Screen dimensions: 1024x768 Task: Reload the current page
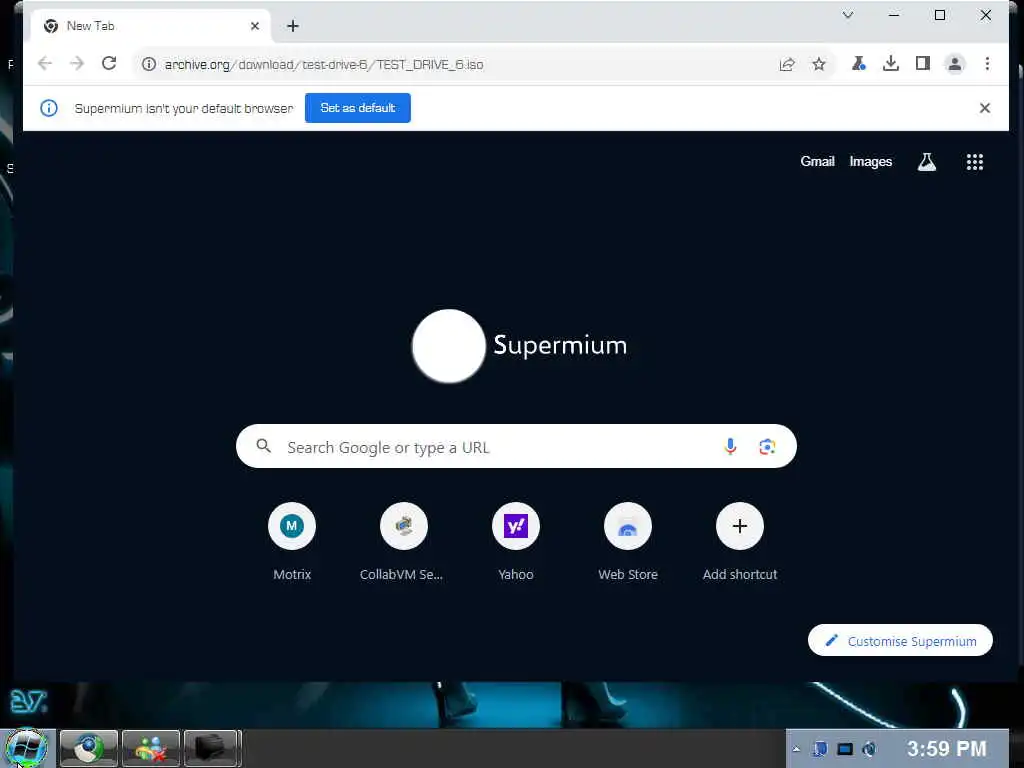click(x=109, y=63)
